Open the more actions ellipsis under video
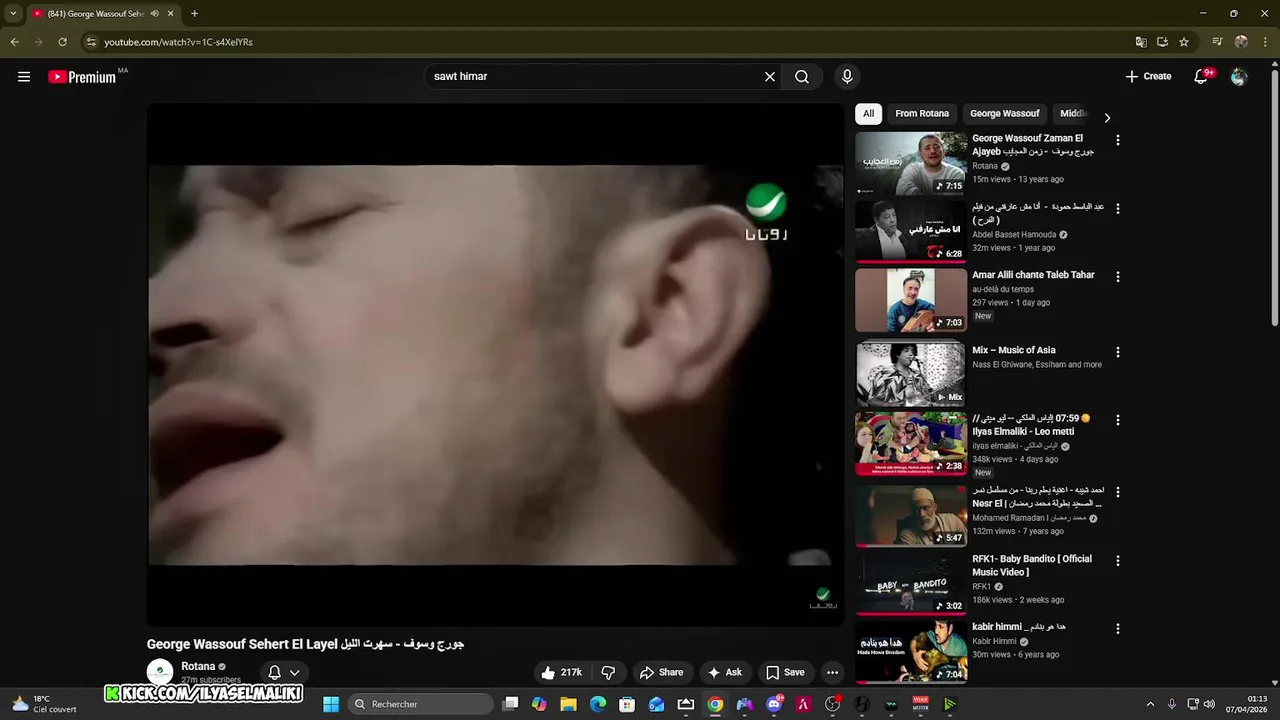The width and height of the screenshot is (1280, 720). pos(832,673)
